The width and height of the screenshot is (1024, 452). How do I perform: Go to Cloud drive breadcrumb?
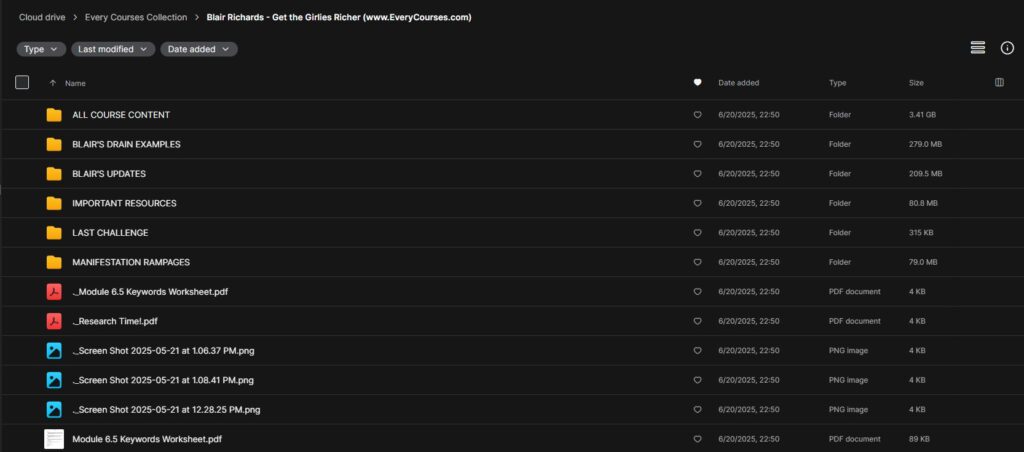point(42,18)
